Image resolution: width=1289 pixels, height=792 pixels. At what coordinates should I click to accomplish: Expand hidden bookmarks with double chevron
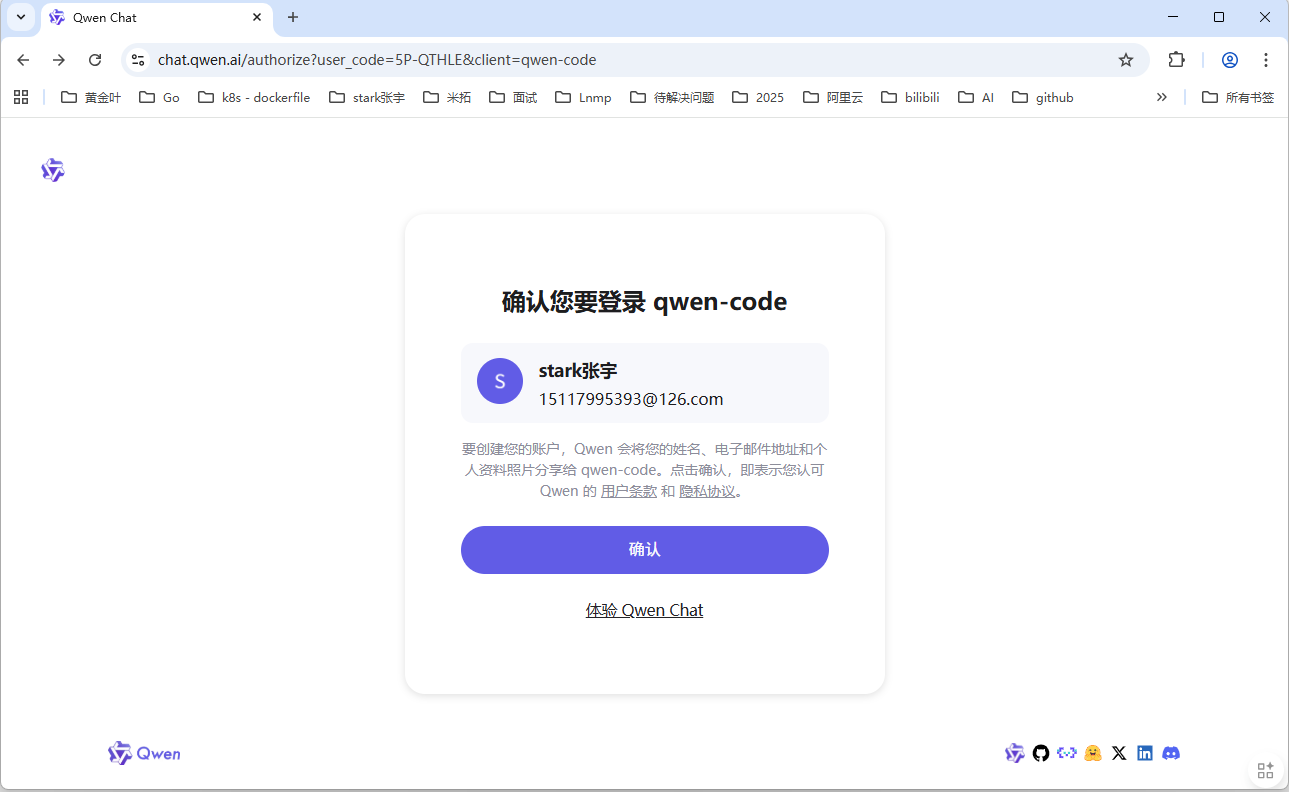click(1161, 97)
